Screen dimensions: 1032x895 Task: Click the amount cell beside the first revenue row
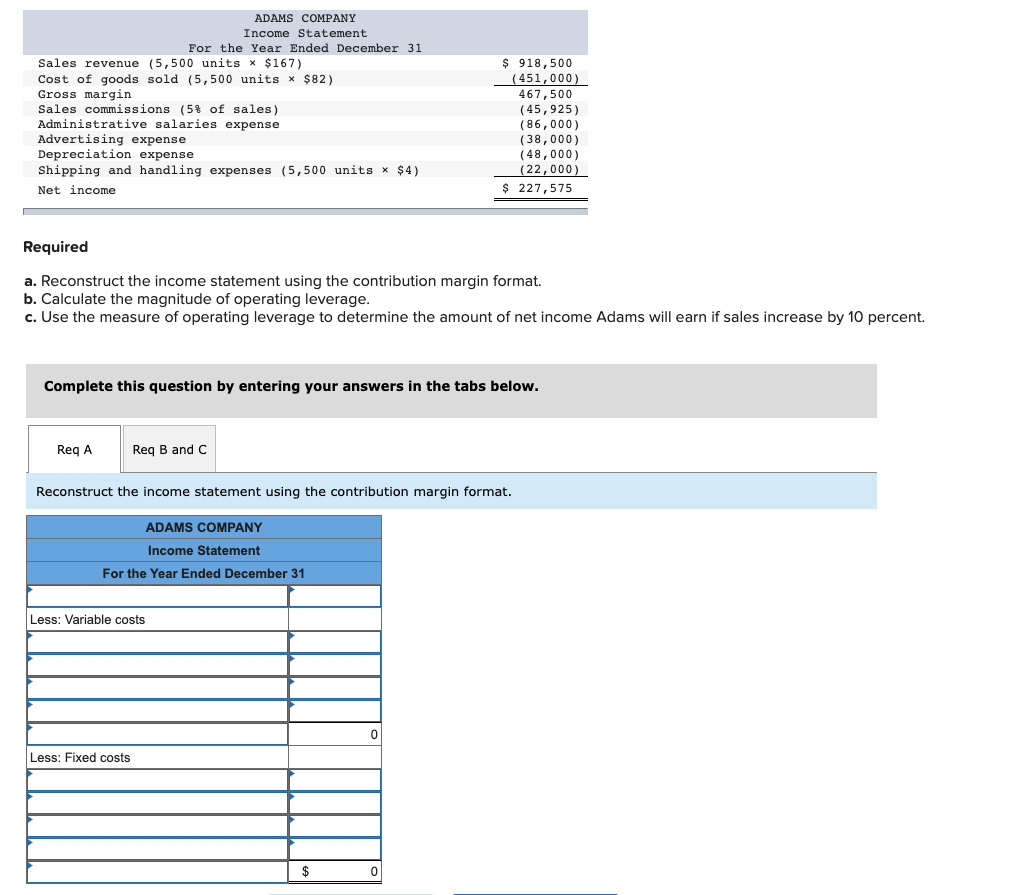point(335,595)
